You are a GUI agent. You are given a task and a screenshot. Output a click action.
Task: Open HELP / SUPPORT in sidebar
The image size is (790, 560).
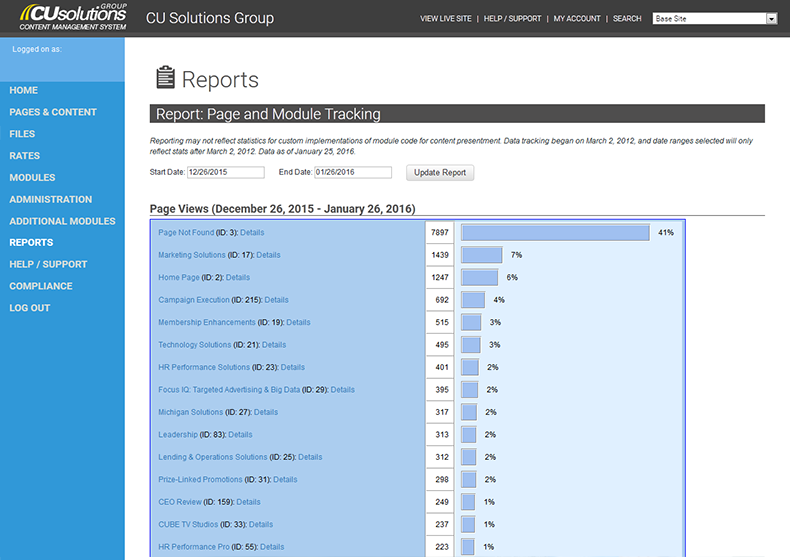tap(48, 264)
